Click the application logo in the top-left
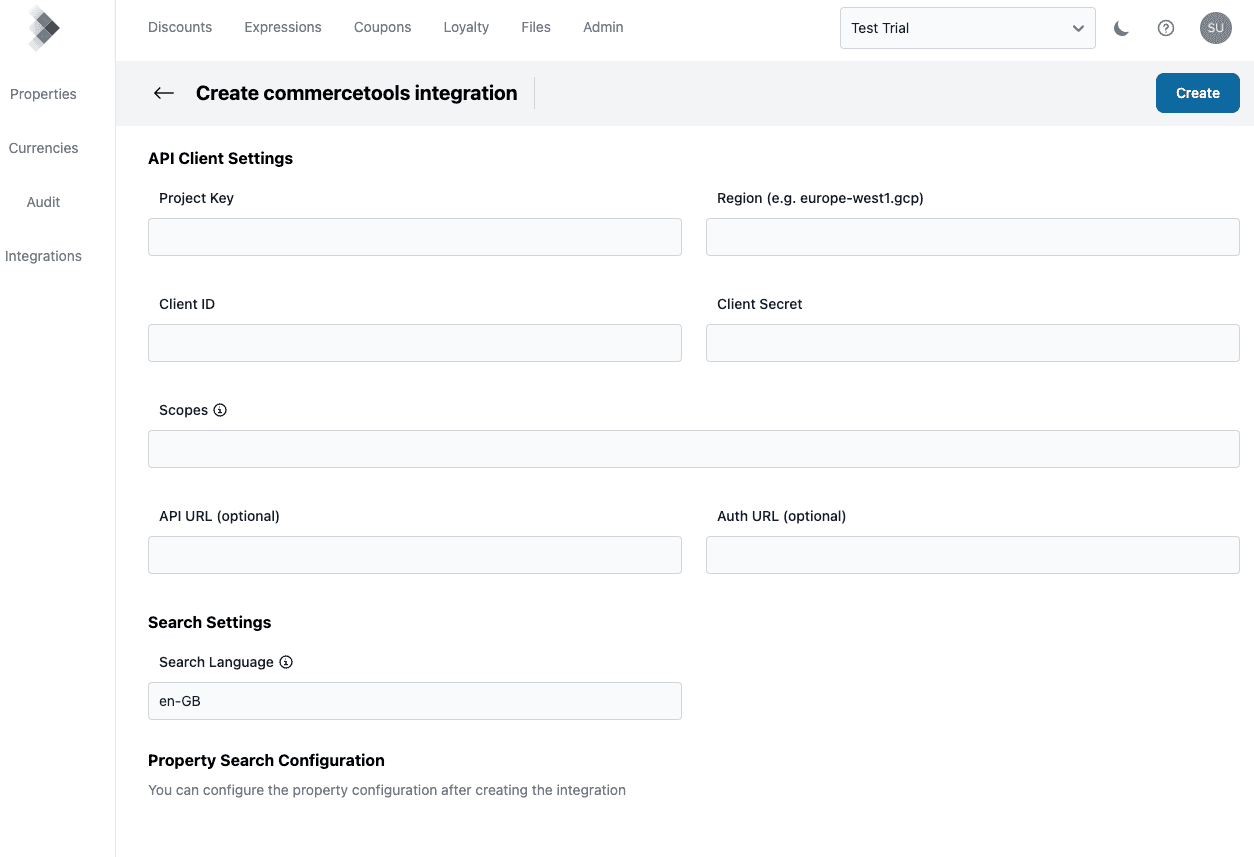Screen dimensions: 1254x857 [x=43, y=28]
